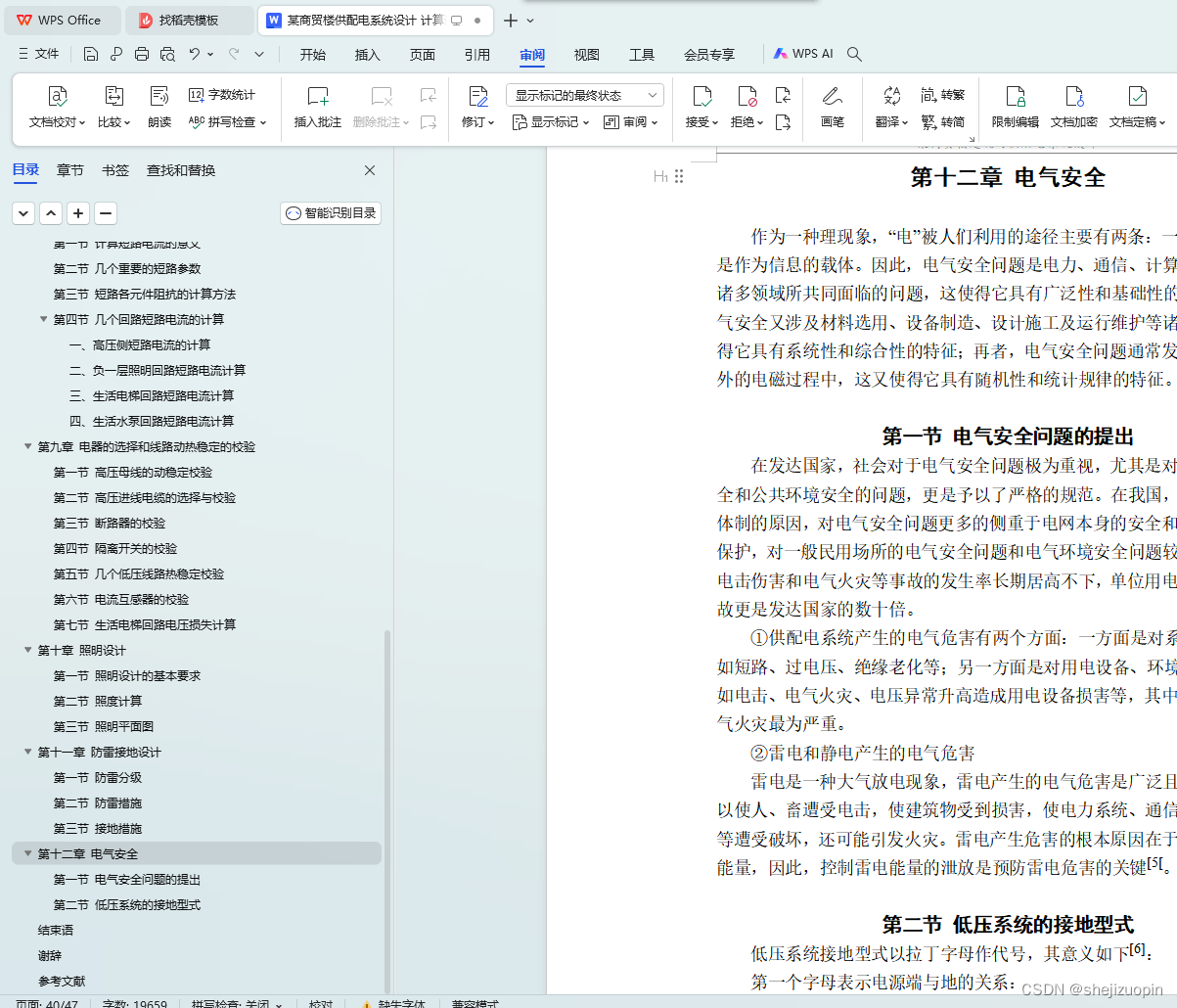The width and height of the screenshot is (1177, 1008).
Task: Click the 接受 accept change icon
Action: pyautogui.click(x=702, y=96)
